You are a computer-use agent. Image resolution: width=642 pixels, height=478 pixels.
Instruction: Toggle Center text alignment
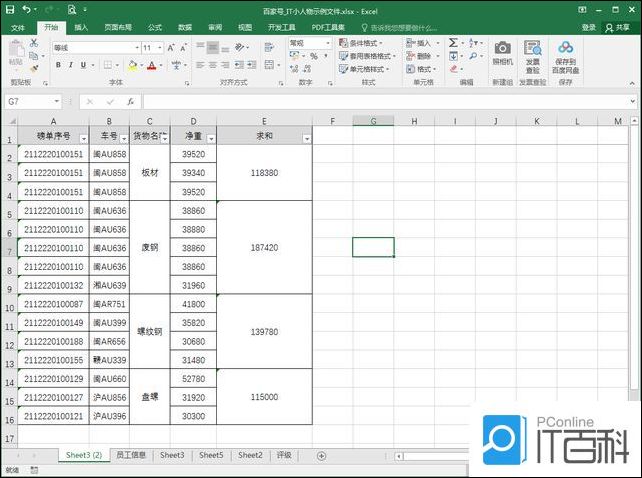coord(212,65)
